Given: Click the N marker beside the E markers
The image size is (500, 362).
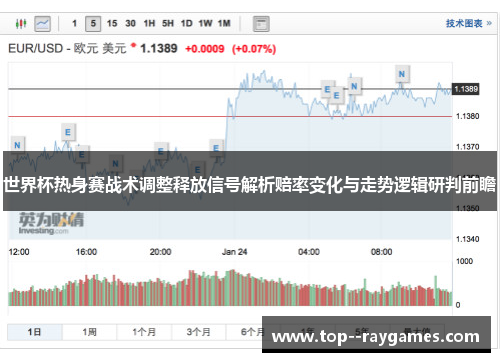Looking at the screenshot, I should click(x=354, y=86).
